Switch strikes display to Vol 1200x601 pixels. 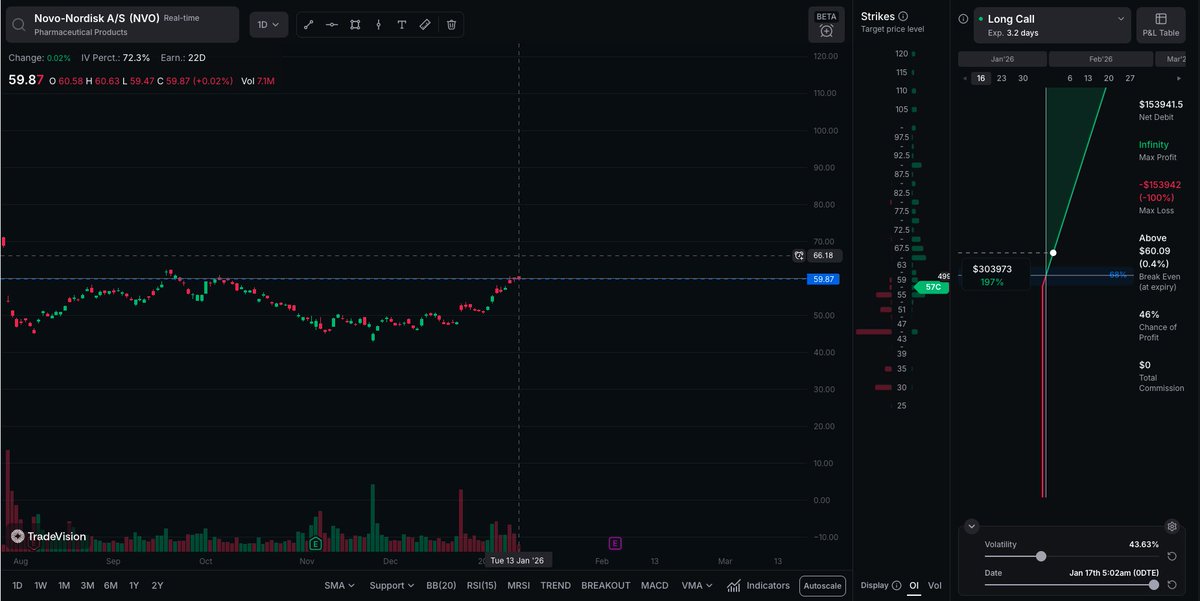(x=934, y=585)
